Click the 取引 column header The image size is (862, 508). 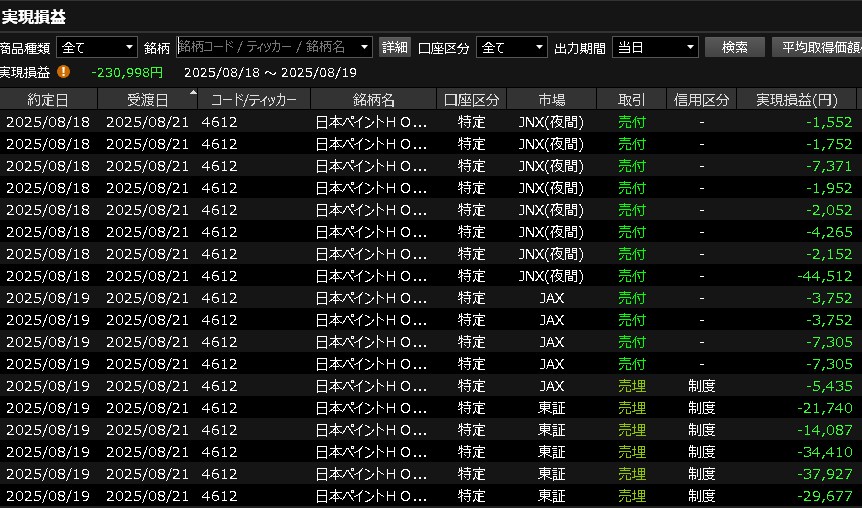click(631, 99)
